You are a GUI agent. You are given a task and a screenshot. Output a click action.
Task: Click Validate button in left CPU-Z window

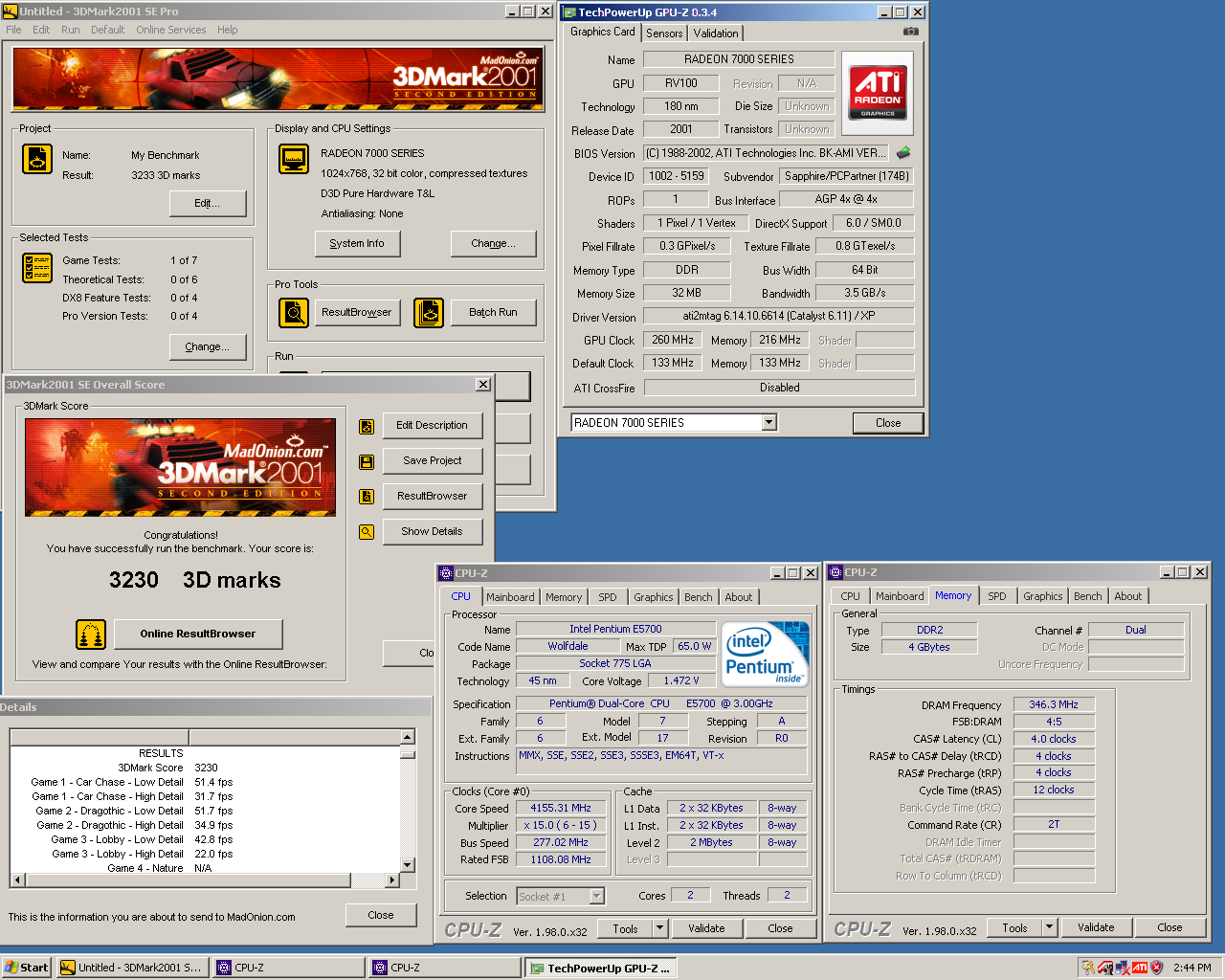(x=706, y=928)
